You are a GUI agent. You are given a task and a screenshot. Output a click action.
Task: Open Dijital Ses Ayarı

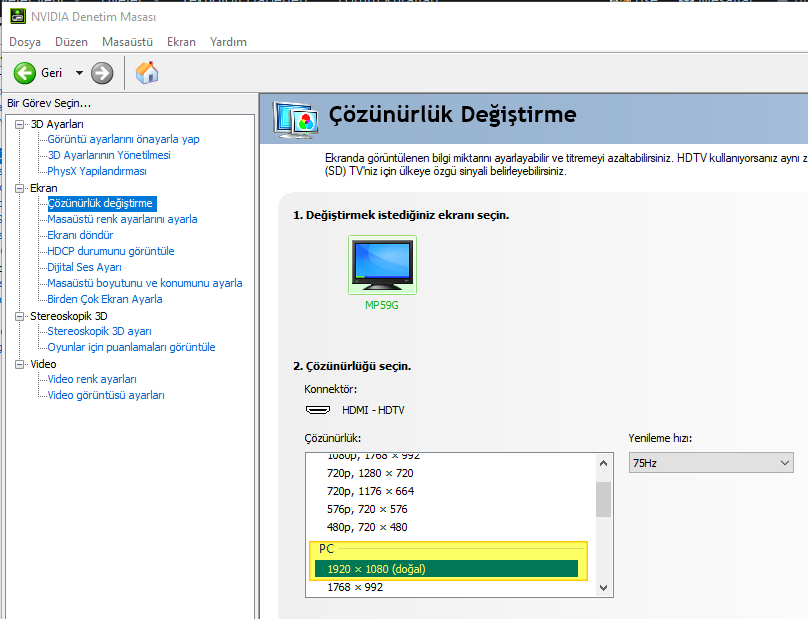pos(85,267)
